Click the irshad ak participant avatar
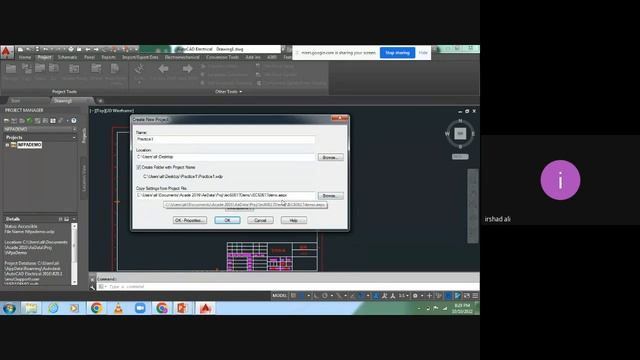 (x=560, y=180)
